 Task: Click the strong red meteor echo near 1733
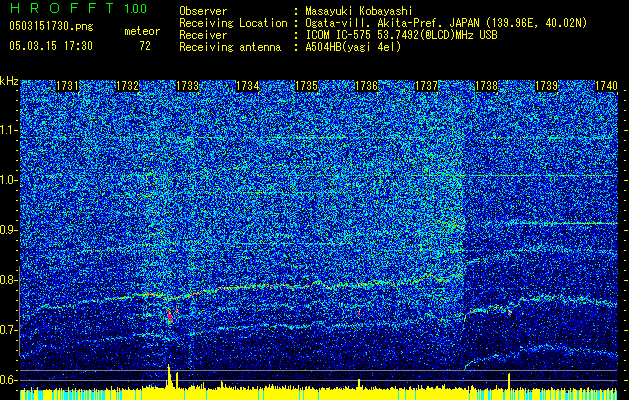click(x=170, y=315)
